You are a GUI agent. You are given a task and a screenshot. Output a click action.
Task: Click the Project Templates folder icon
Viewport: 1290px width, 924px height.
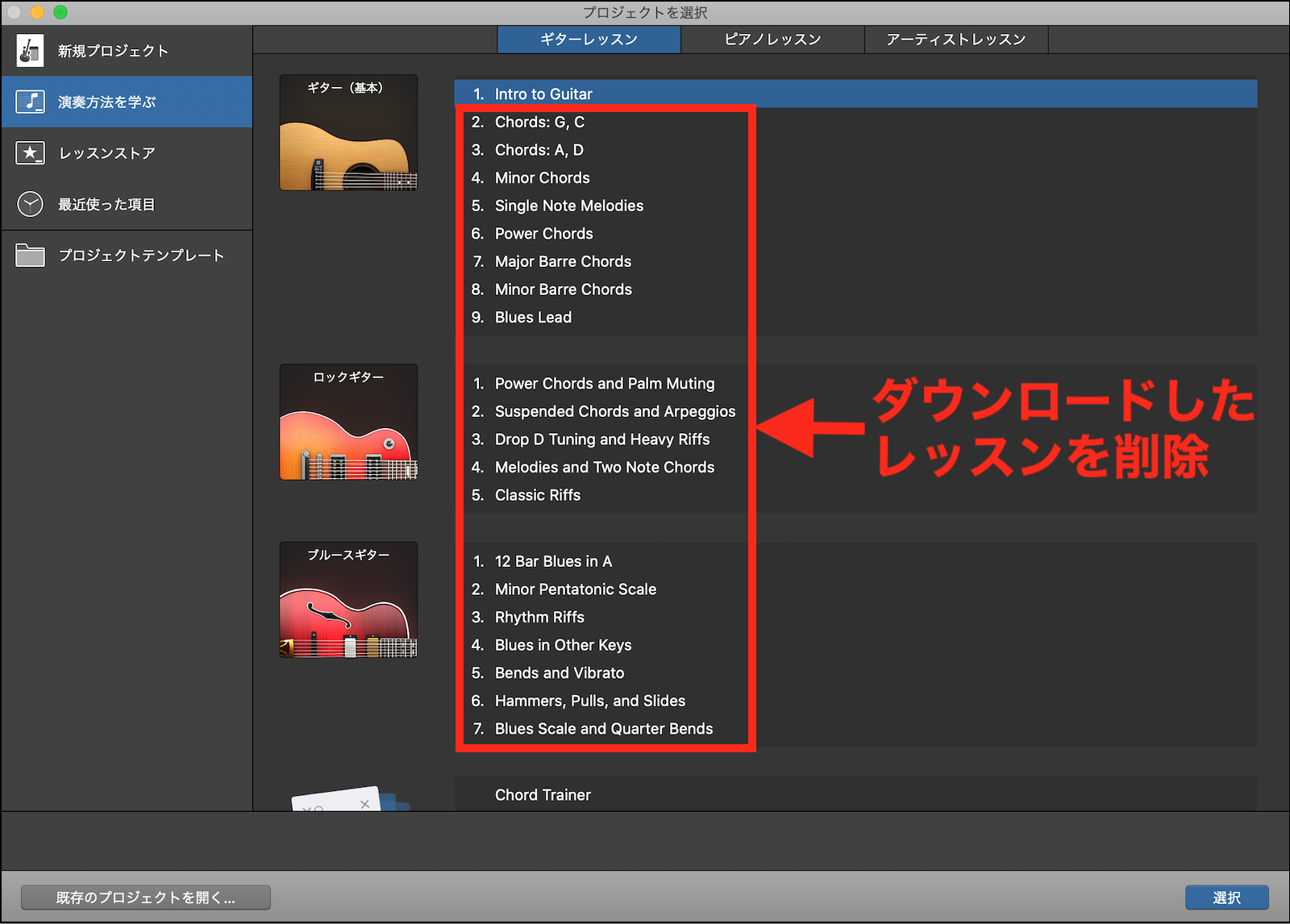30,256
